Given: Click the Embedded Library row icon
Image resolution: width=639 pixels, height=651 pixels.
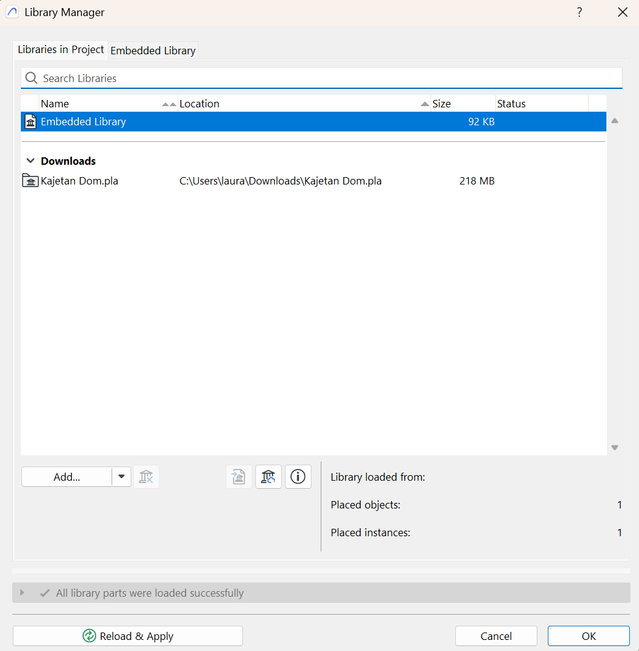Looking at the screenshot, I should 30,122.
